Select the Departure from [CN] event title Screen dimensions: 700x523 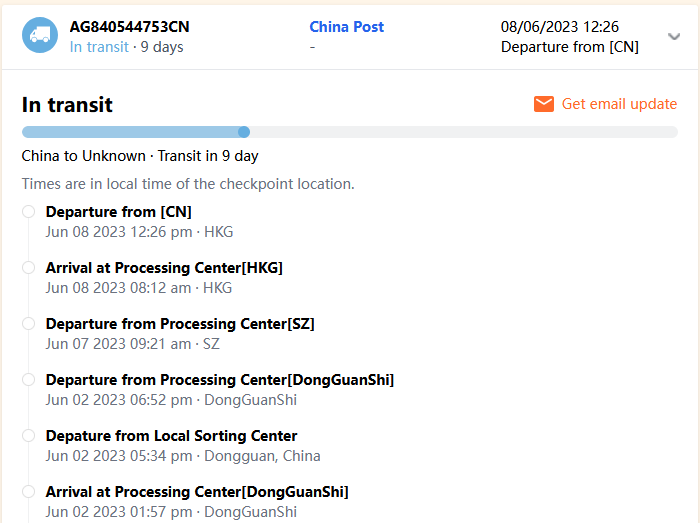point(118,212)
